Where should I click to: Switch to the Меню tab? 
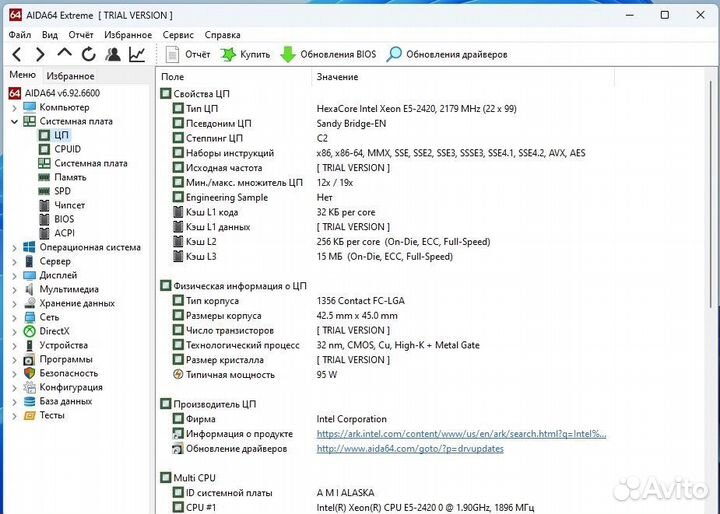(22, 75)
